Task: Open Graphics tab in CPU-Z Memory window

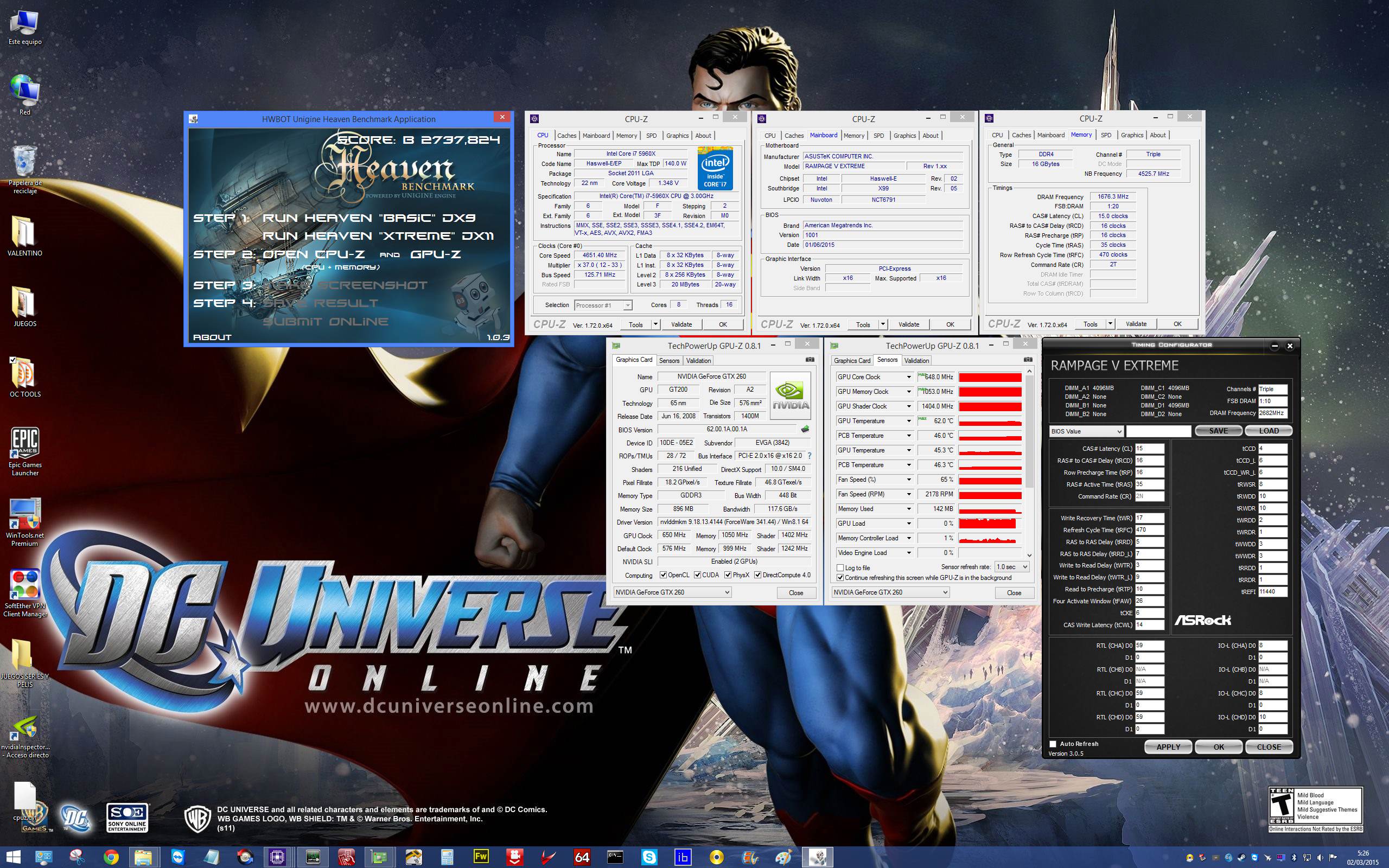Action: tap(1132, 135)
